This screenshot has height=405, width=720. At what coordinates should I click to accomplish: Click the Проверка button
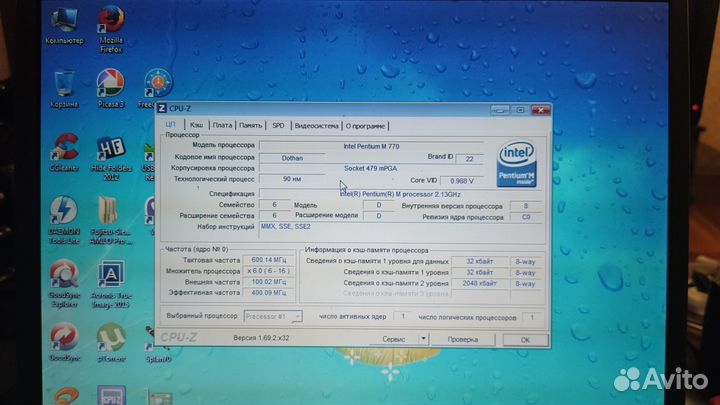462,339
